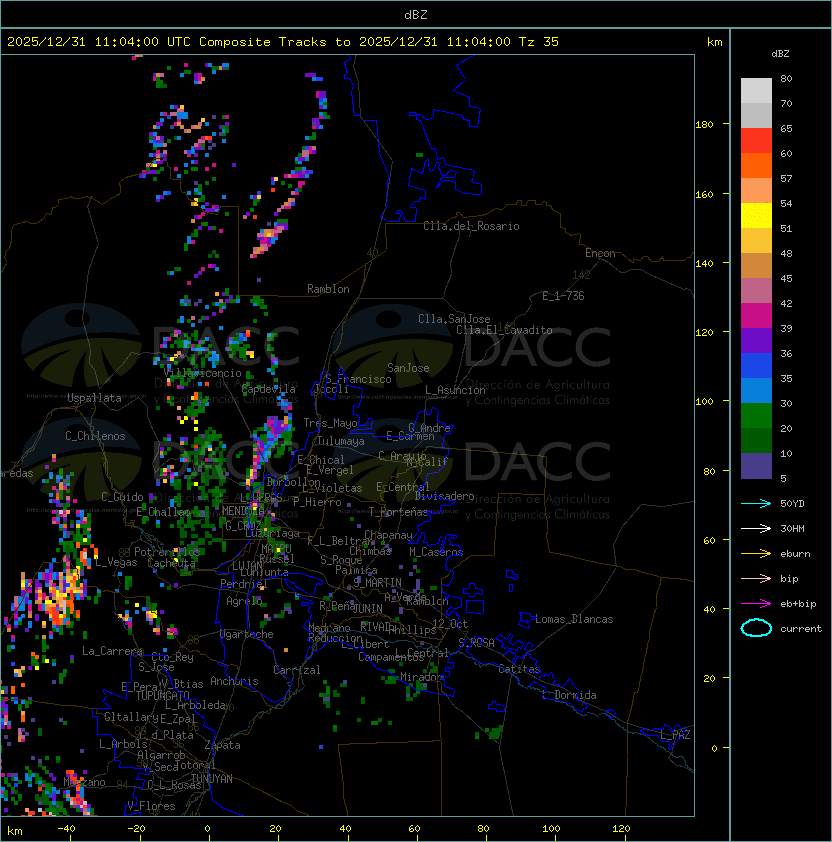Click the E_1-736 station label

coord(563,296)
